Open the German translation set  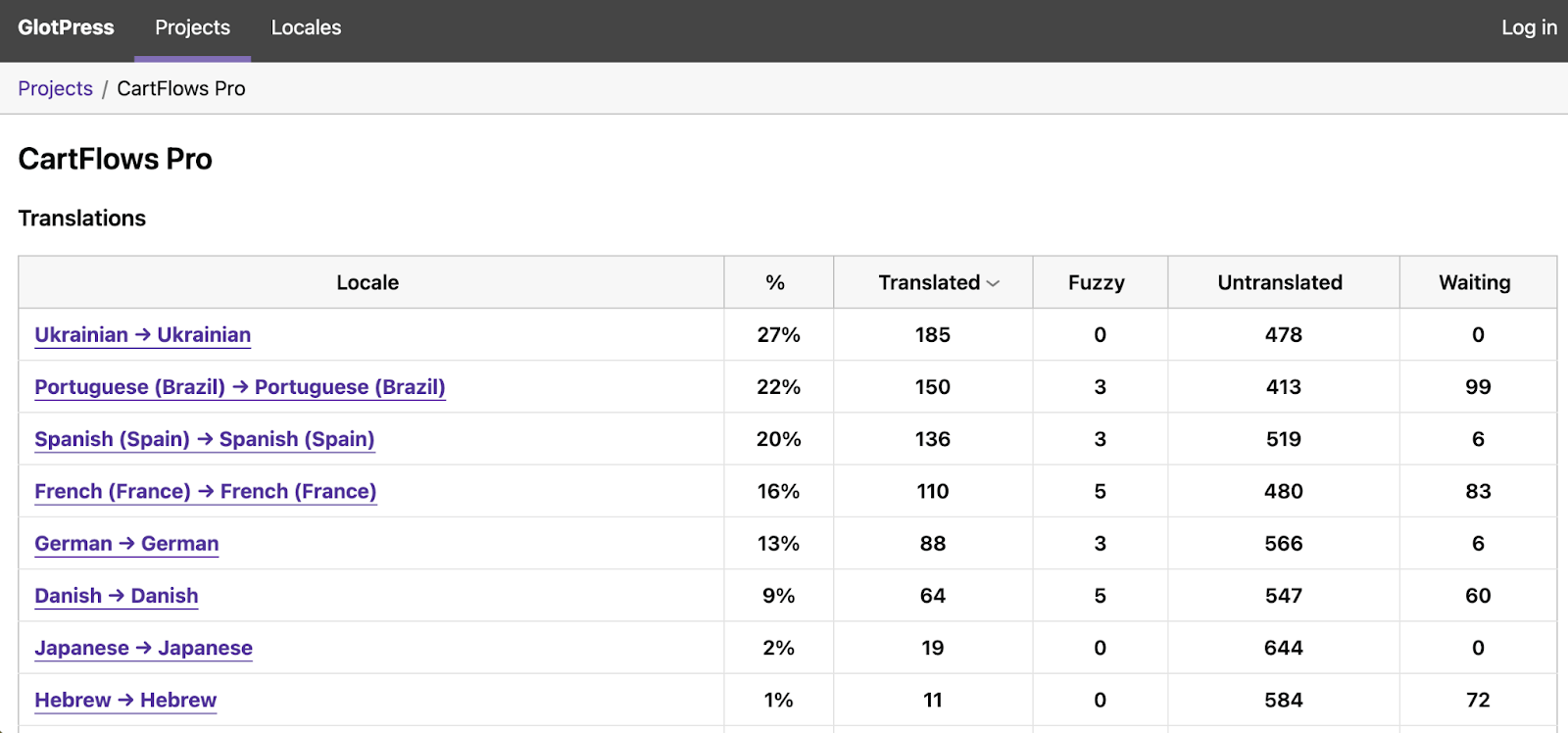coord(126,544)
